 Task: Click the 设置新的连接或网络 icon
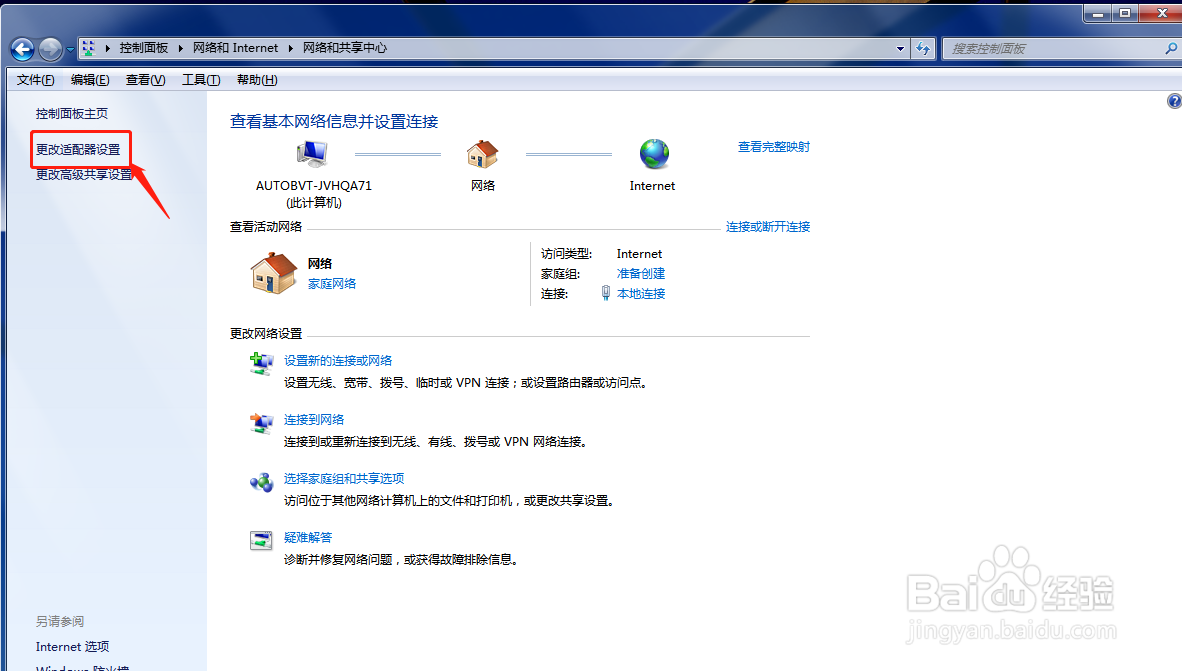tap(261, 364)
